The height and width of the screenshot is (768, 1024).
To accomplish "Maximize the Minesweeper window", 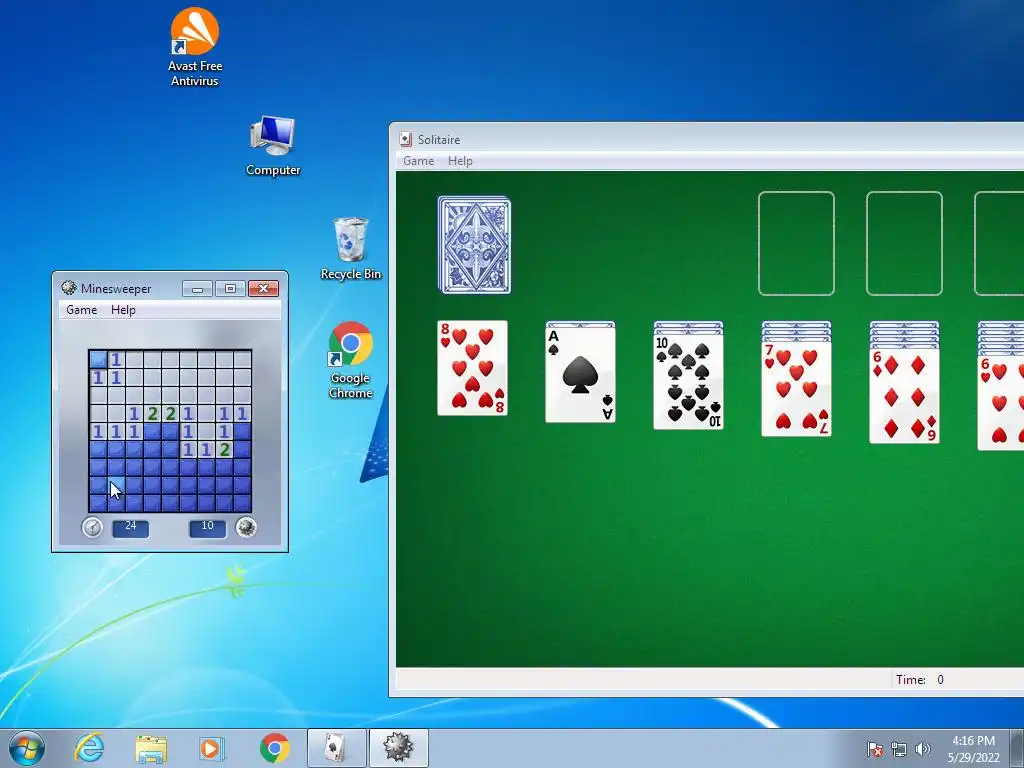I will click(230, 289).
